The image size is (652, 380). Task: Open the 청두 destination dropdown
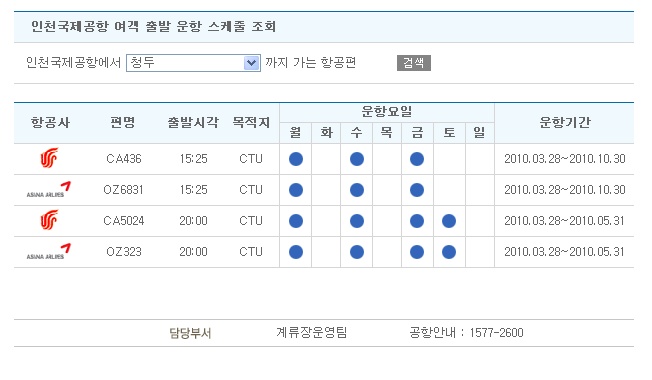[193, 63]
